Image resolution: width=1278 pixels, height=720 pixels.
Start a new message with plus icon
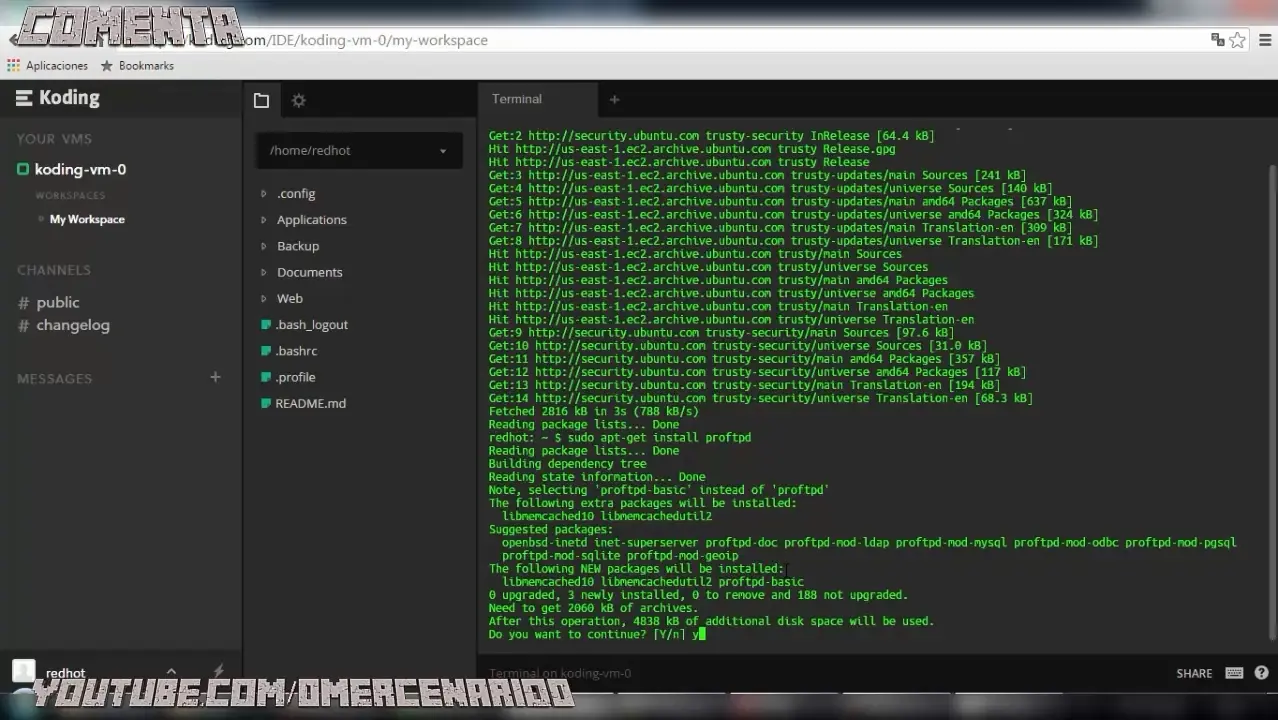(x=215, y=377)
